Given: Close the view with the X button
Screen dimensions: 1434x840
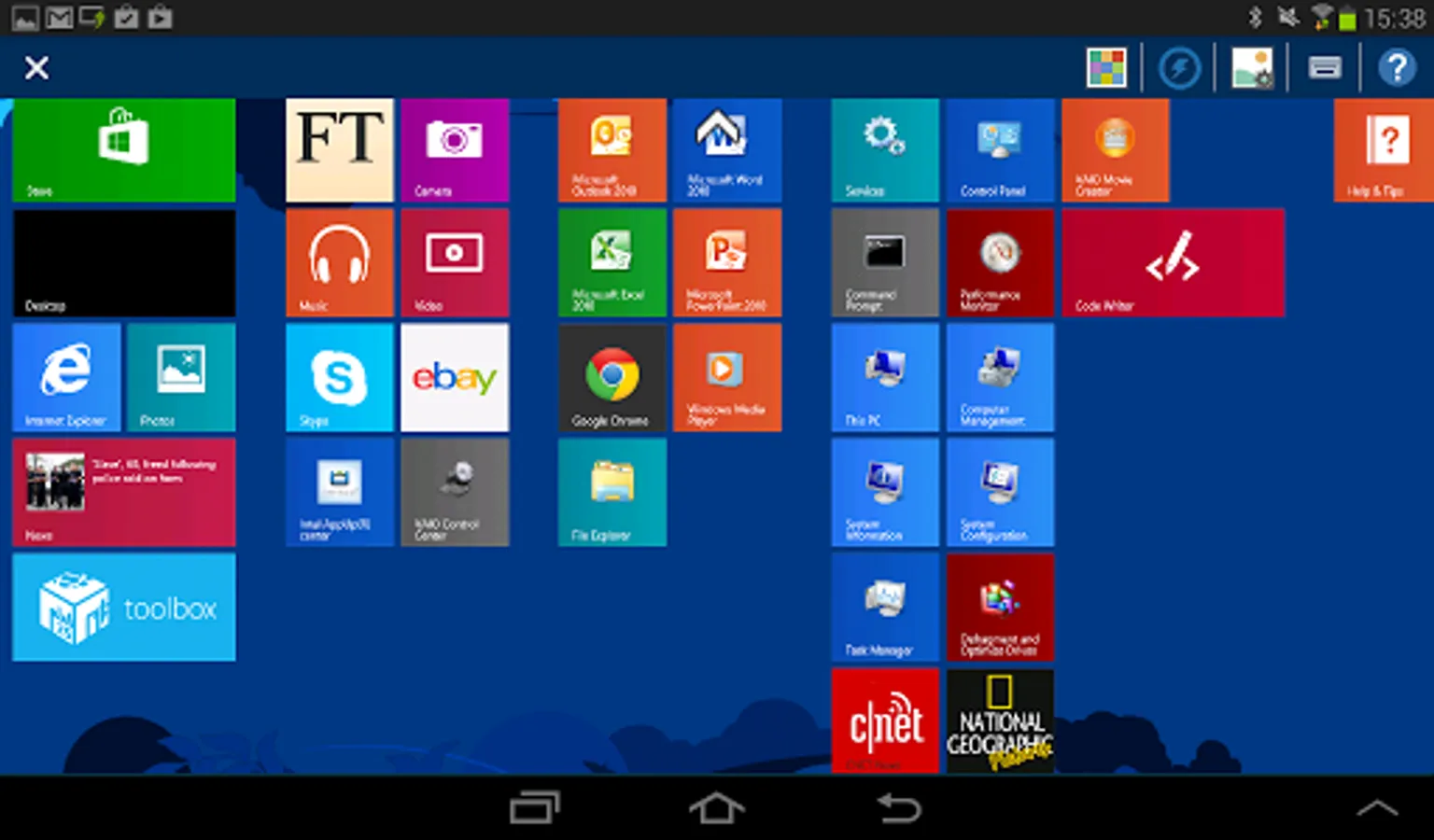Looking at the screenshot, I should click(36, 67).
